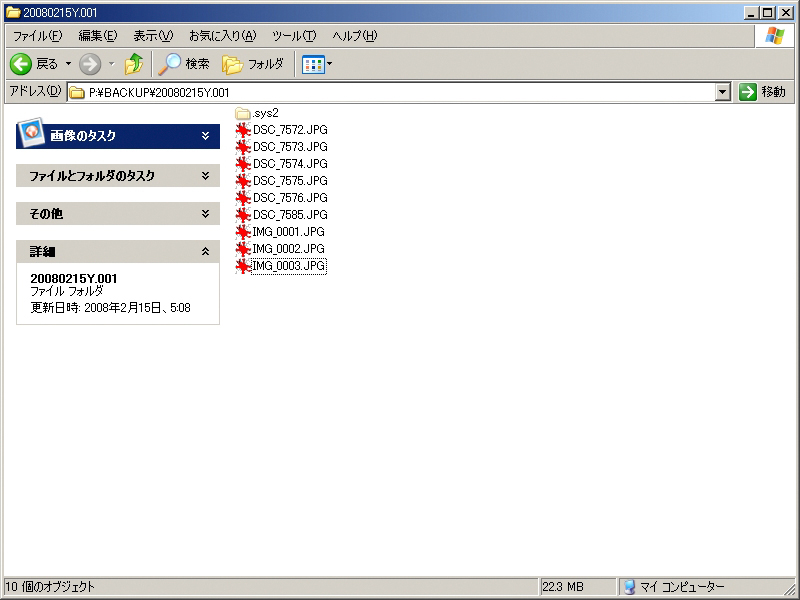Screen dimensions: 800x600
Task: Click the 更新日時 date text in details
Action: [x=110, y=308]
